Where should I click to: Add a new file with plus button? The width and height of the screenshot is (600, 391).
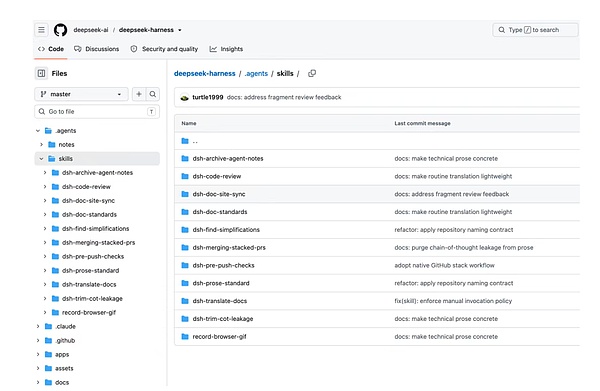pyautogui.click(x=139, y=94)
